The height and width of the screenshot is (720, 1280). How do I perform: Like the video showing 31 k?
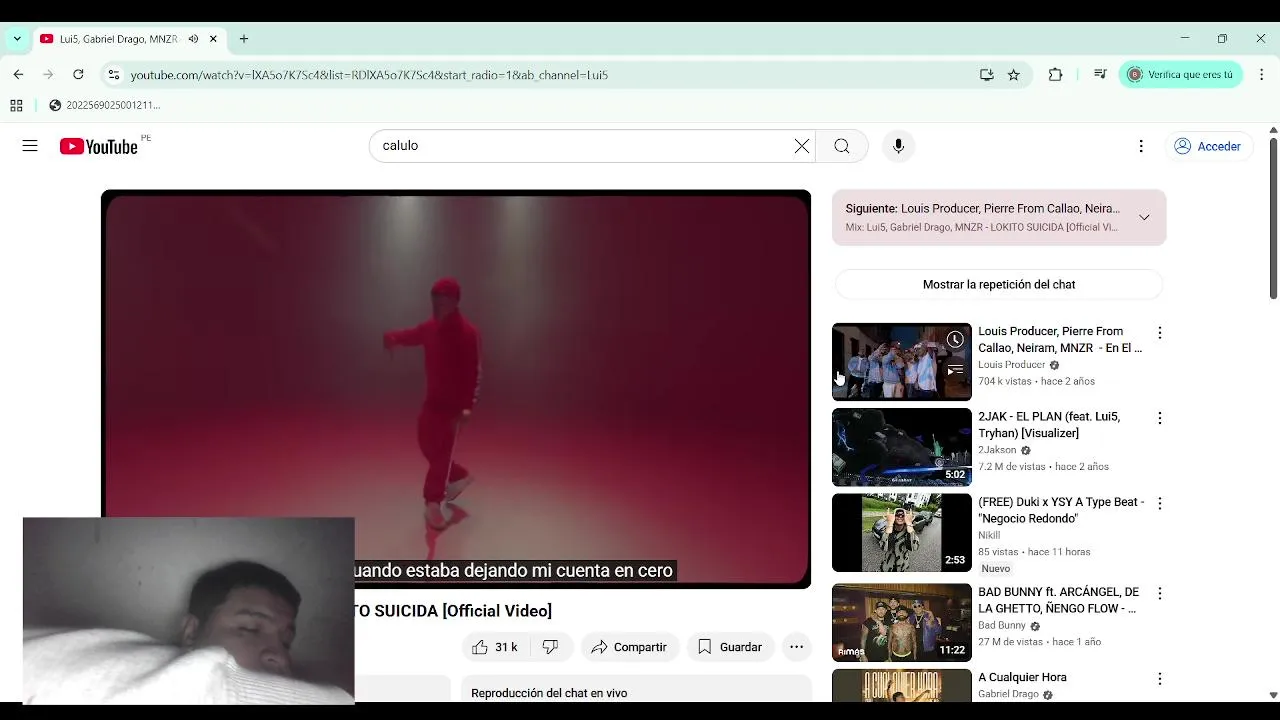(495, 647)
